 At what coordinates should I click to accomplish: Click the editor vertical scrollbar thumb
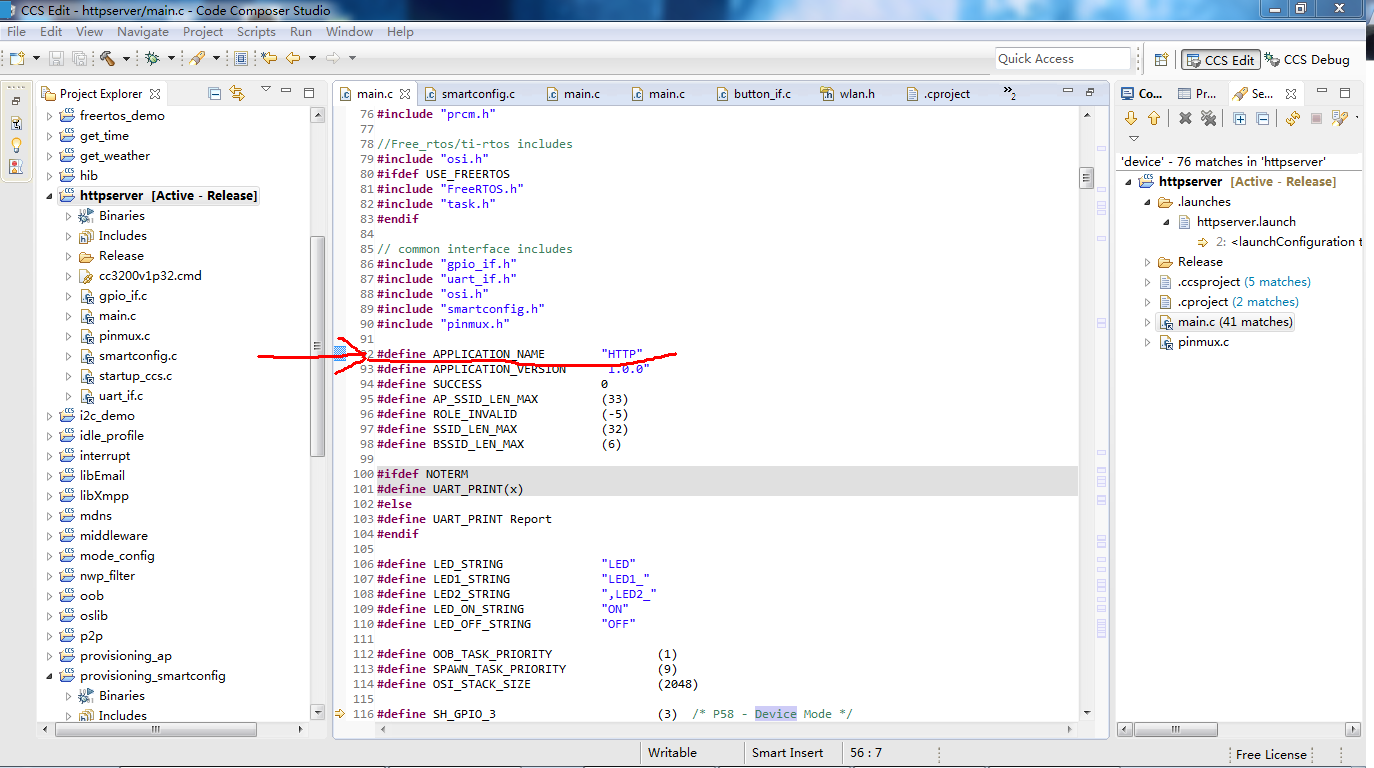pyautogui.click(x=1086, y=179)
